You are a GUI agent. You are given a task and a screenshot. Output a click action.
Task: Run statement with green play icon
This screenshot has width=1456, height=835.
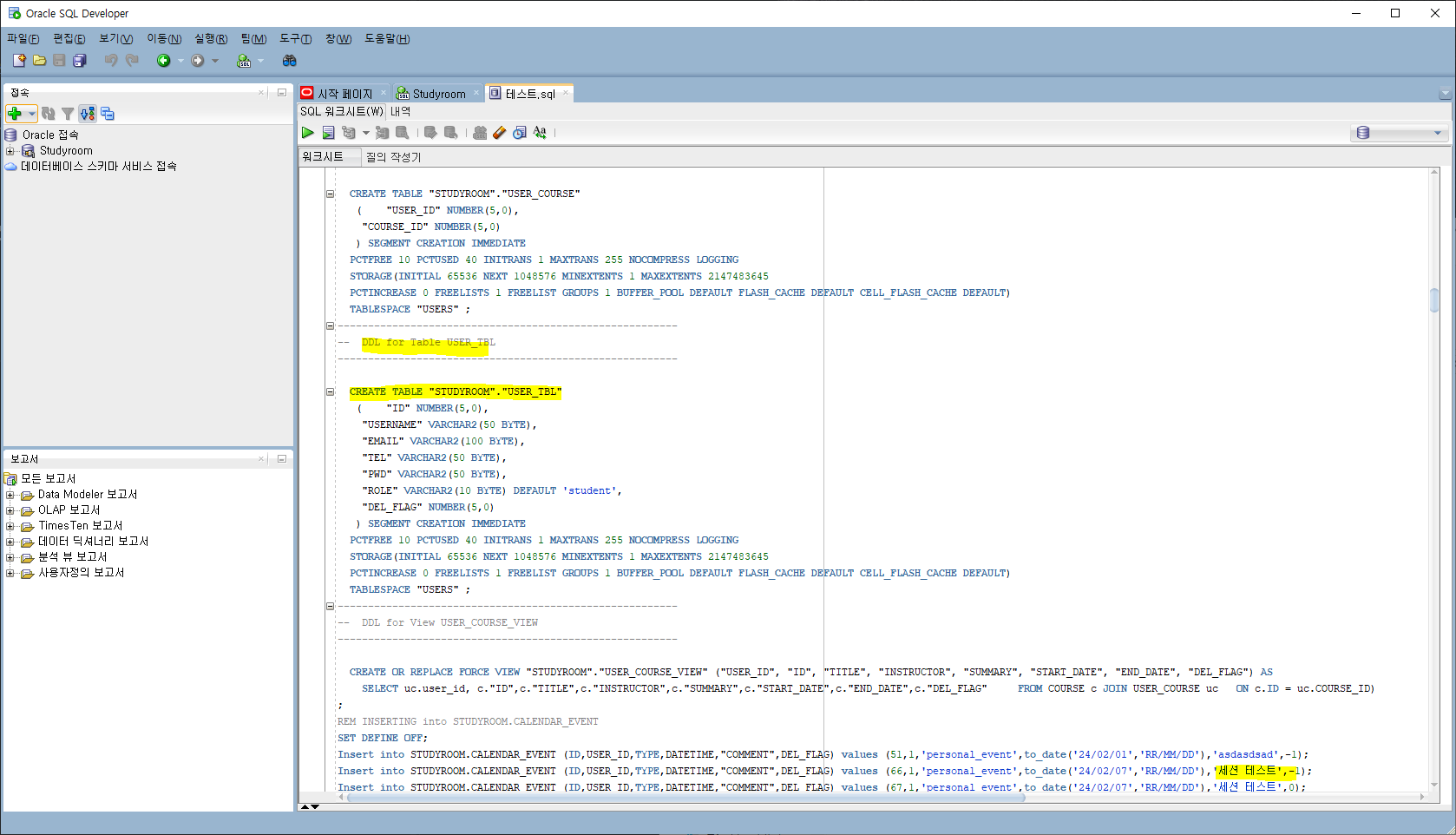[x=307, y=133]
